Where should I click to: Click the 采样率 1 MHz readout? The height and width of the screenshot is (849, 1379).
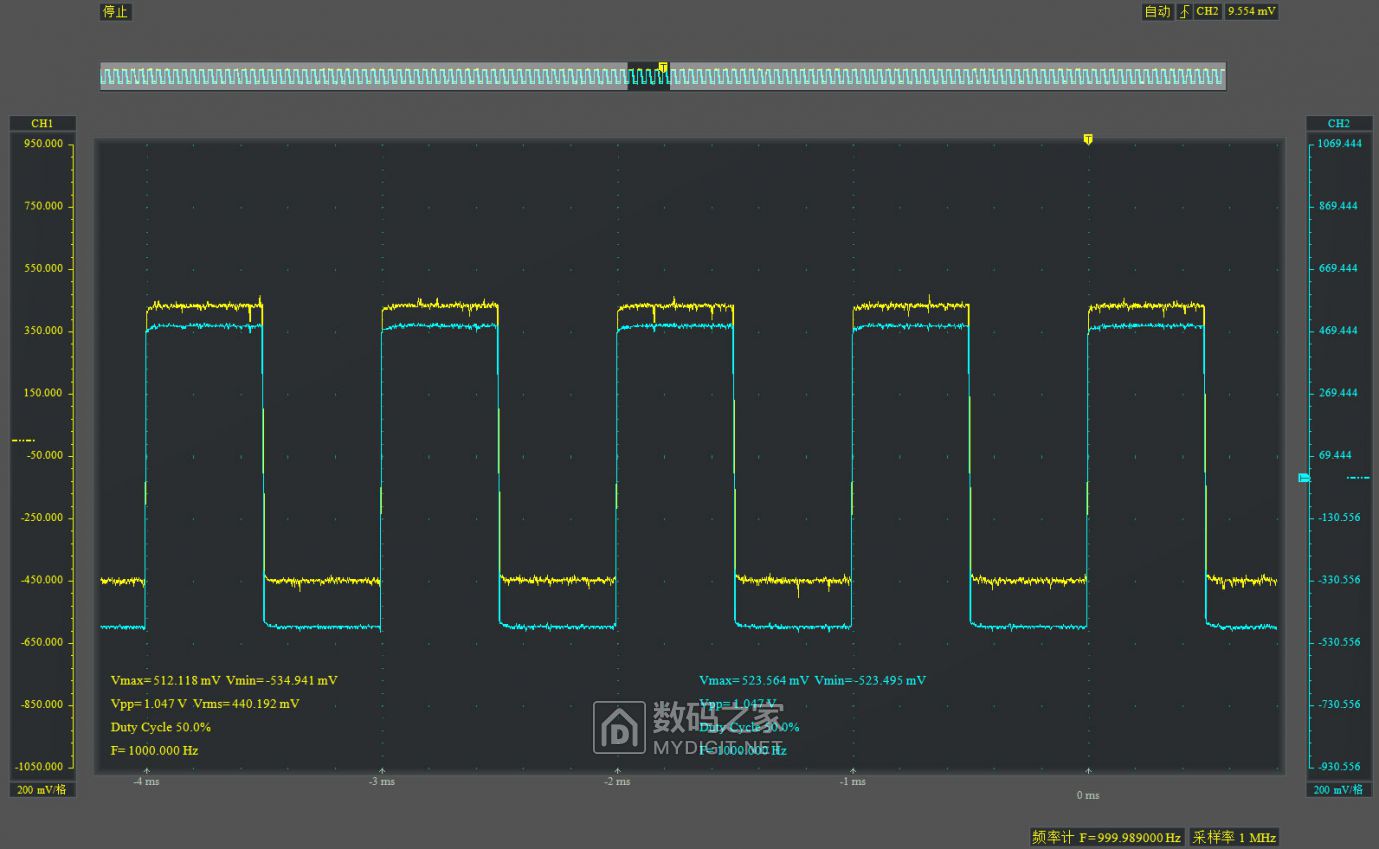point(1234,837)
